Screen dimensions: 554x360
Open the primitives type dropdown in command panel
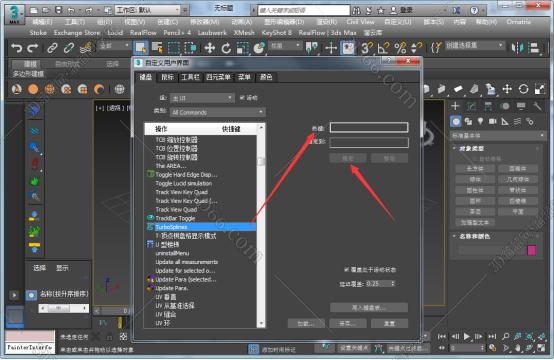pos(498,136)
